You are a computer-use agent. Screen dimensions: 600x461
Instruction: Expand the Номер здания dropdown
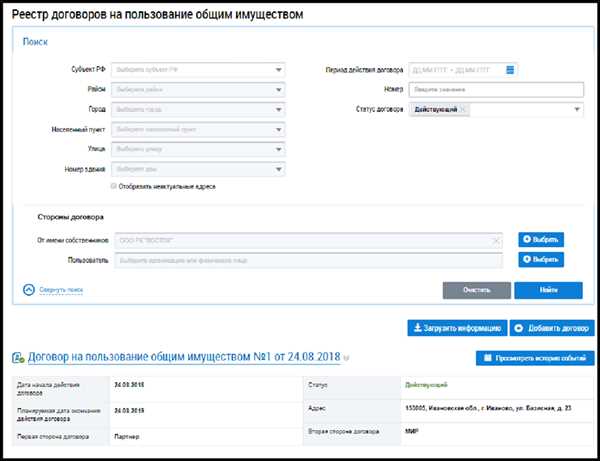tap(198, 169)
